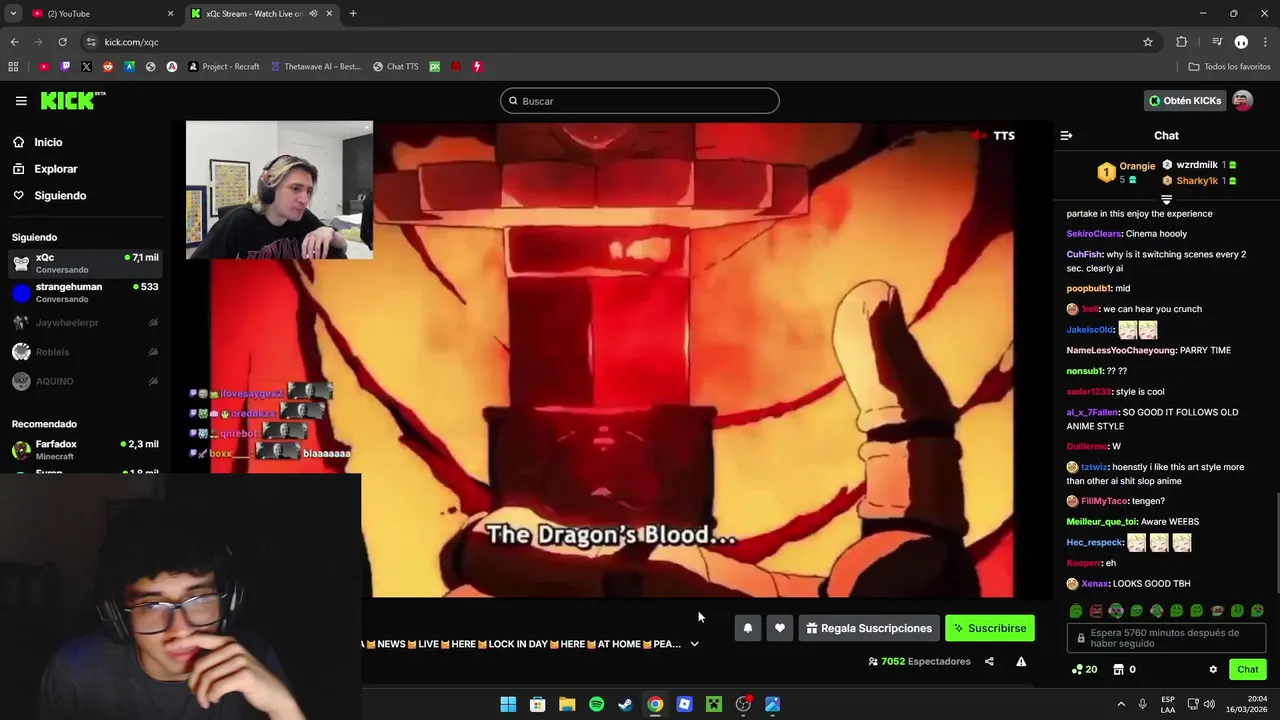Click the Buscar search field

(x=640, y=101)
